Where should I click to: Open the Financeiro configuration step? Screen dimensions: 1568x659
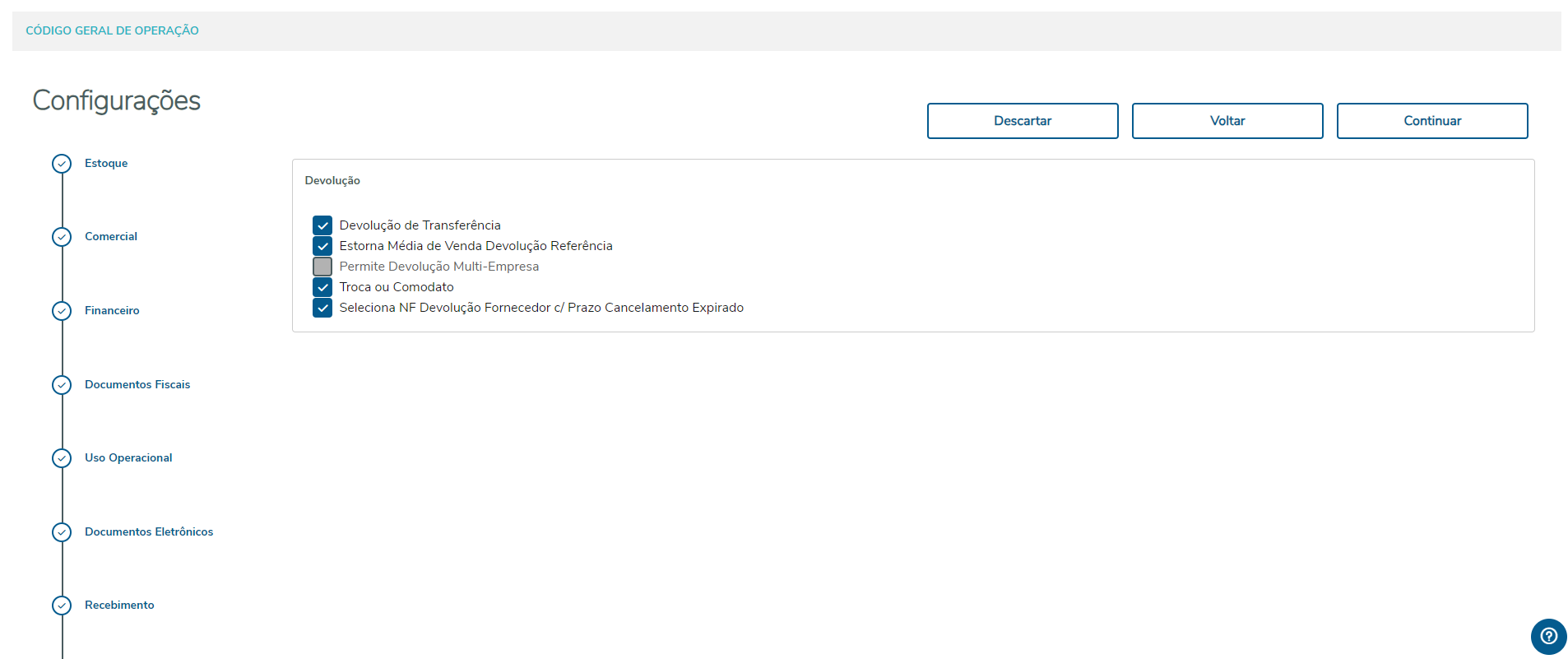[112, 311]
